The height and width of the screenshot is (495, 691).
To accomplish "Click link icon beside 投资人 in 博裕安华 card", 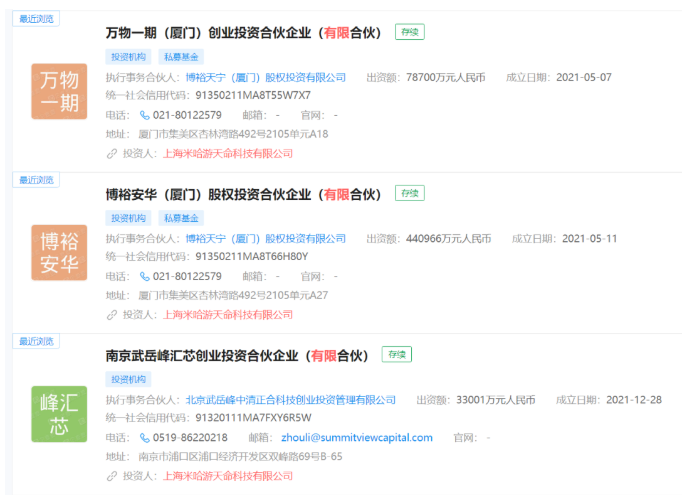I will (112, 315).
